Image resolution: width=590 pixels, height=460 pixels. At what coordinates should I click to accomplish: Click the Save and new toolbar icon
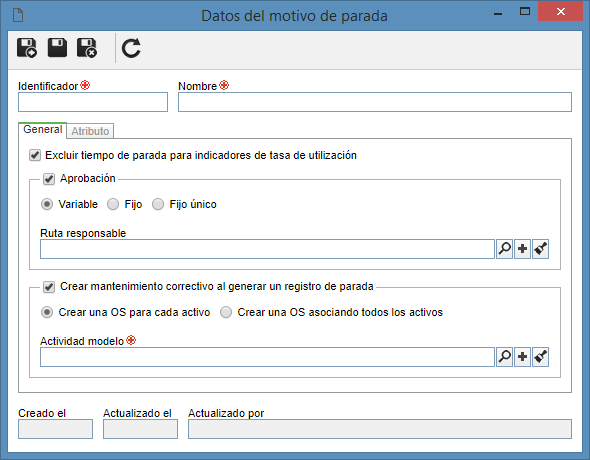tap(27, 48)
